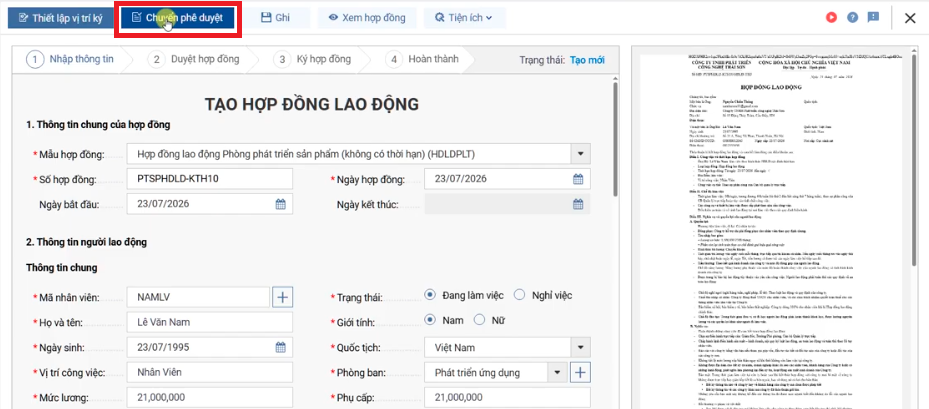Go to step 2 Duyệt hợp đồng
Image resolution: width=929 pixels, height=409 pixels.
(194, 59)
